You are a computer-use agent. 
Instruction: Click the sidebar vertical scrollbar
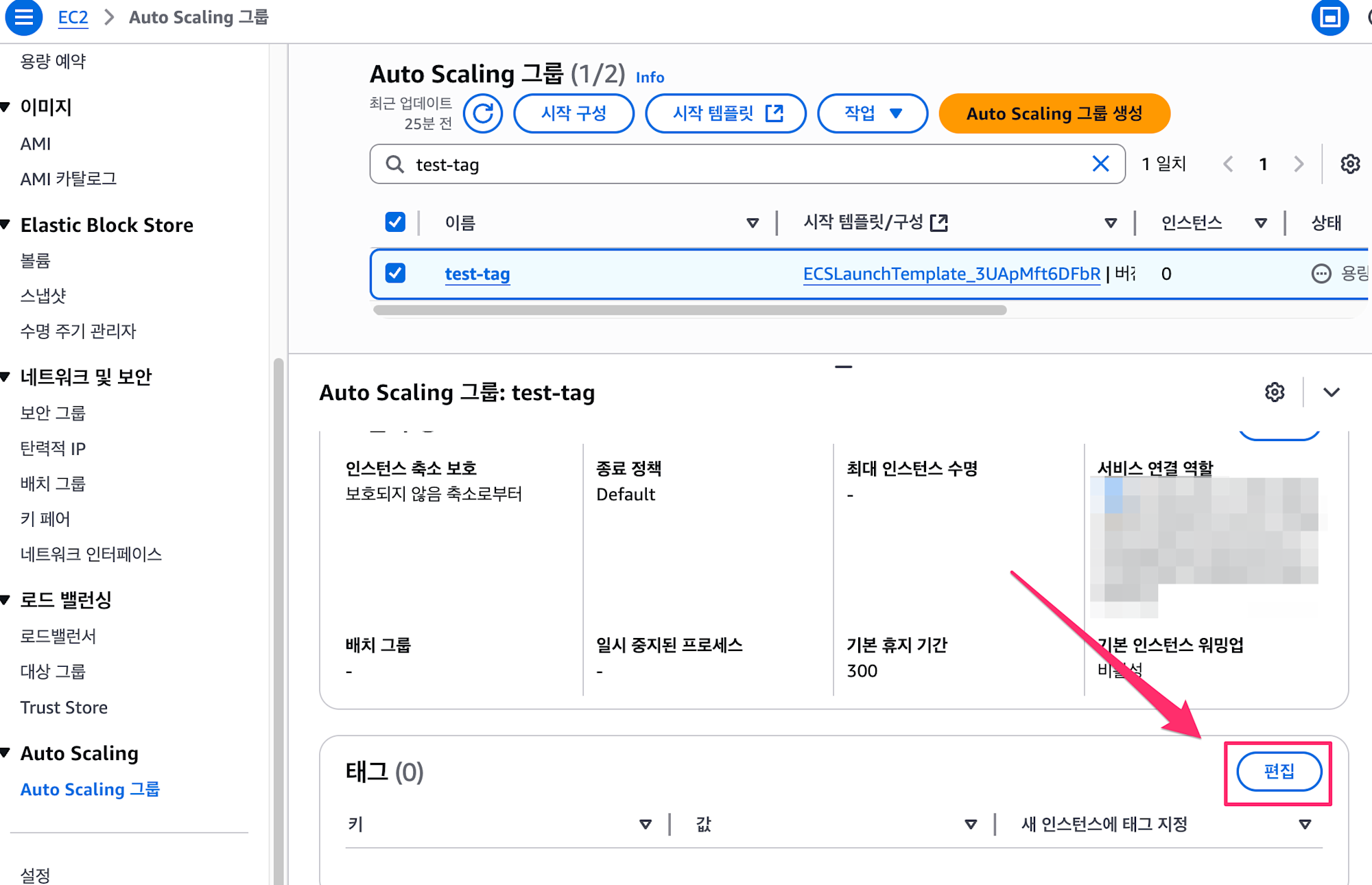click(x=279, y=621)
